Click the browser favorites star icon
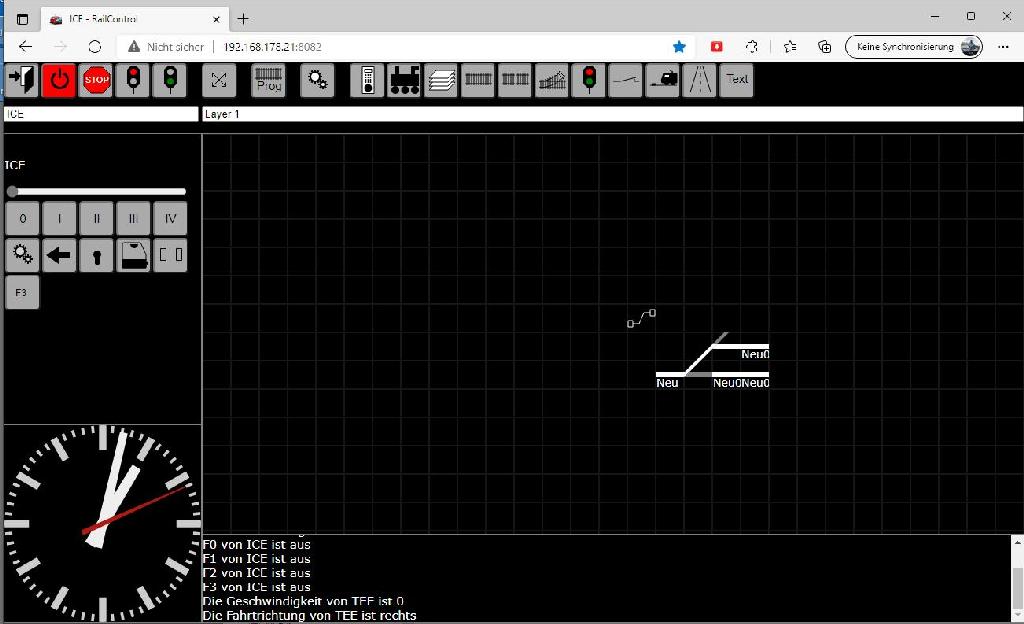The height and width of the screenshot is (624, 1024). pyautogui.click(x=679, y=46)
